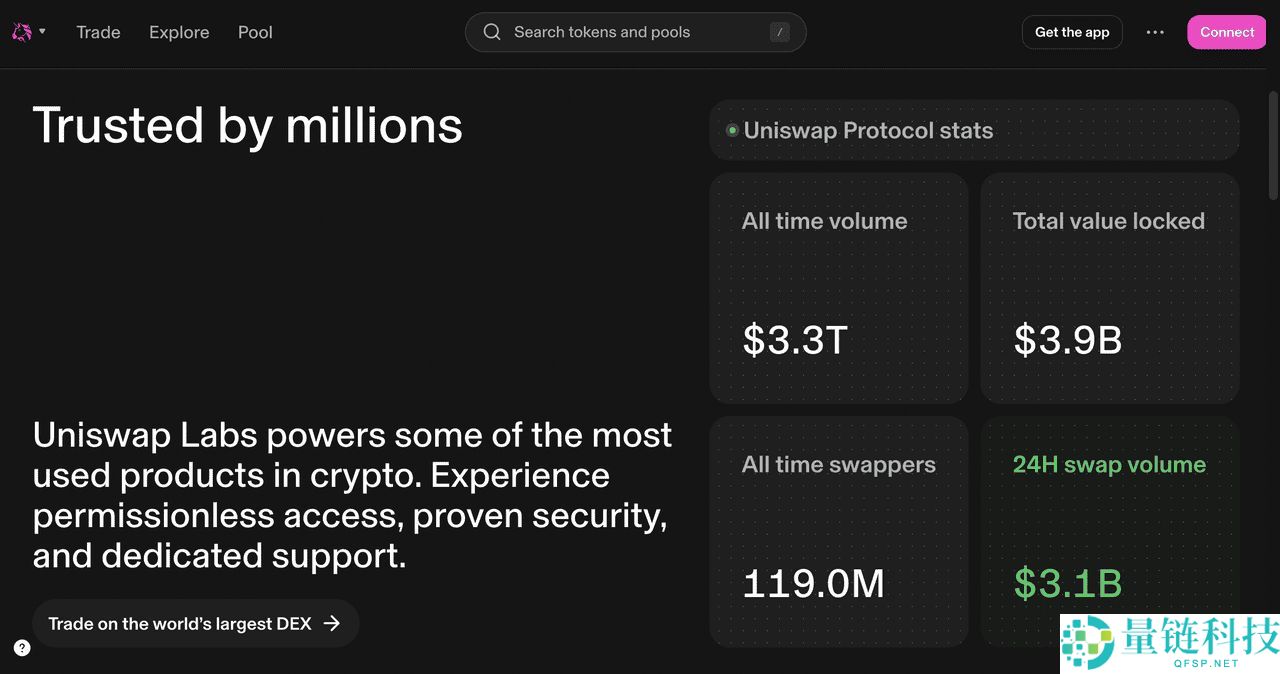Click the slash keyboard shortcut badge

[779, 31]
